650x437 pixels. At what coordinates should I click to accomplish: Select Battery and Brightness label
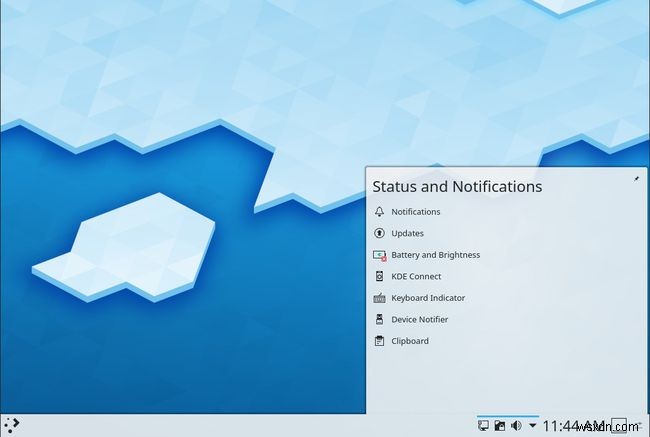436,255
